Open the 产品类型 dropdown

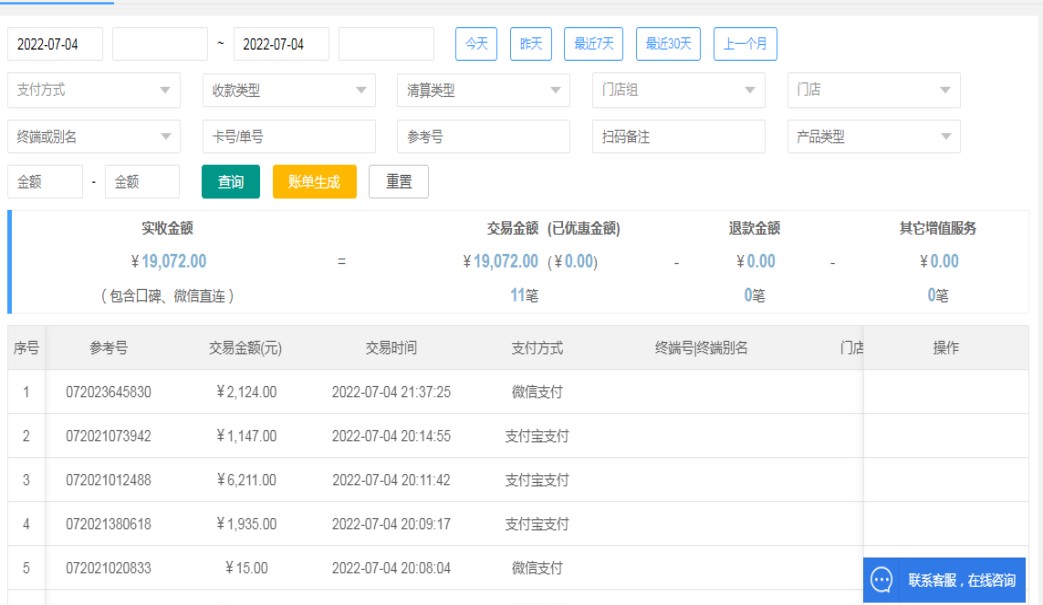(873, 137)
